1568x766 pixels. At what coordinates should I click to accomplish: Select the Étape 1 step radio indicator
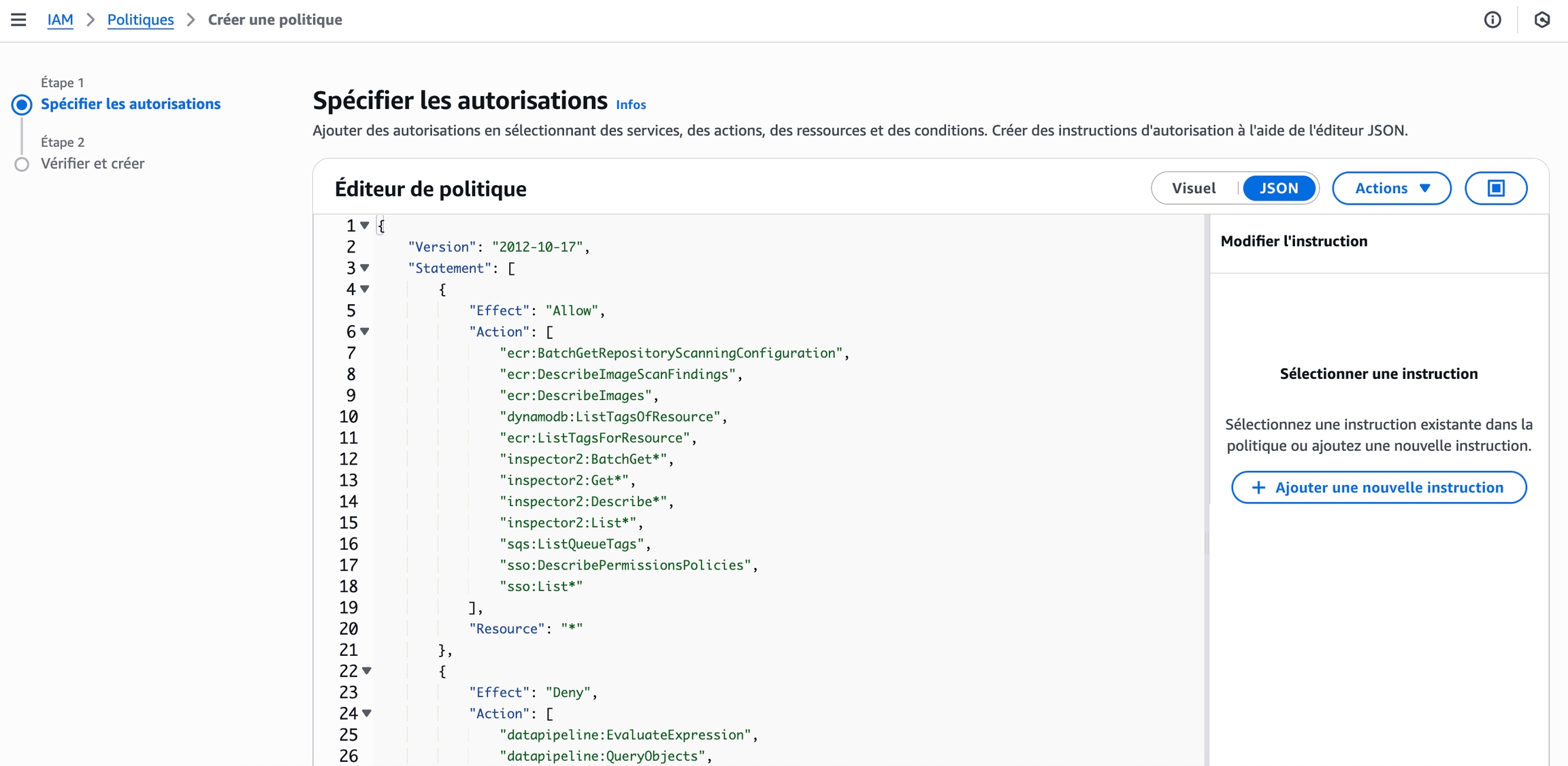[x=22, y=105]
